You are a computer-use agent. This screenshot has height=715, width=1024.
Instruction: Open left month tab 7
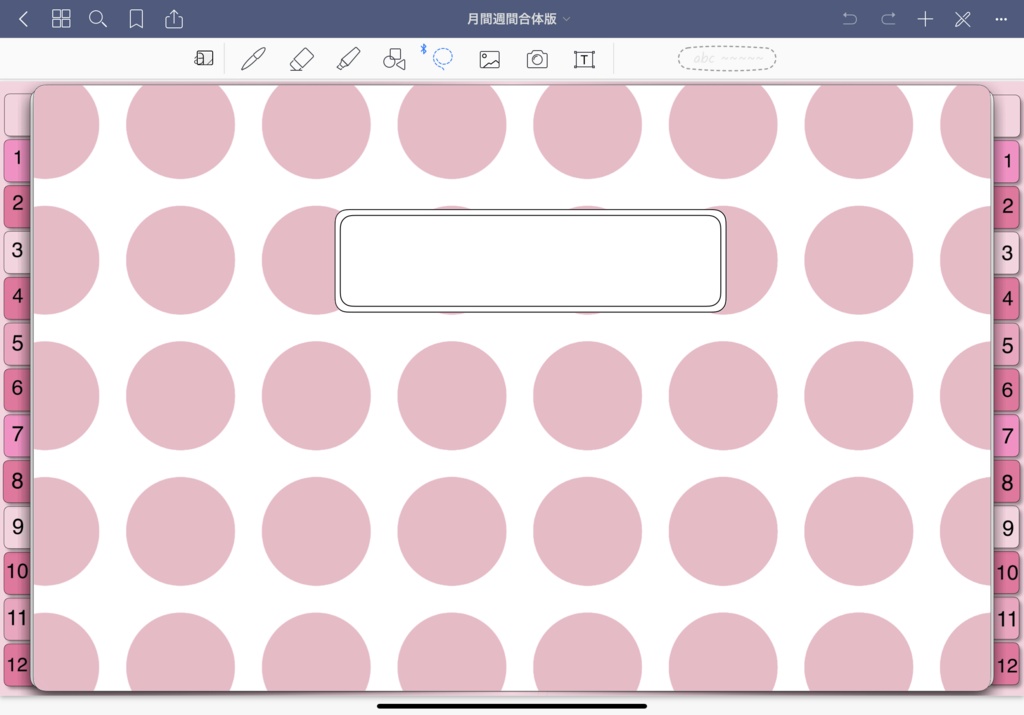click(x=17, y=435)
